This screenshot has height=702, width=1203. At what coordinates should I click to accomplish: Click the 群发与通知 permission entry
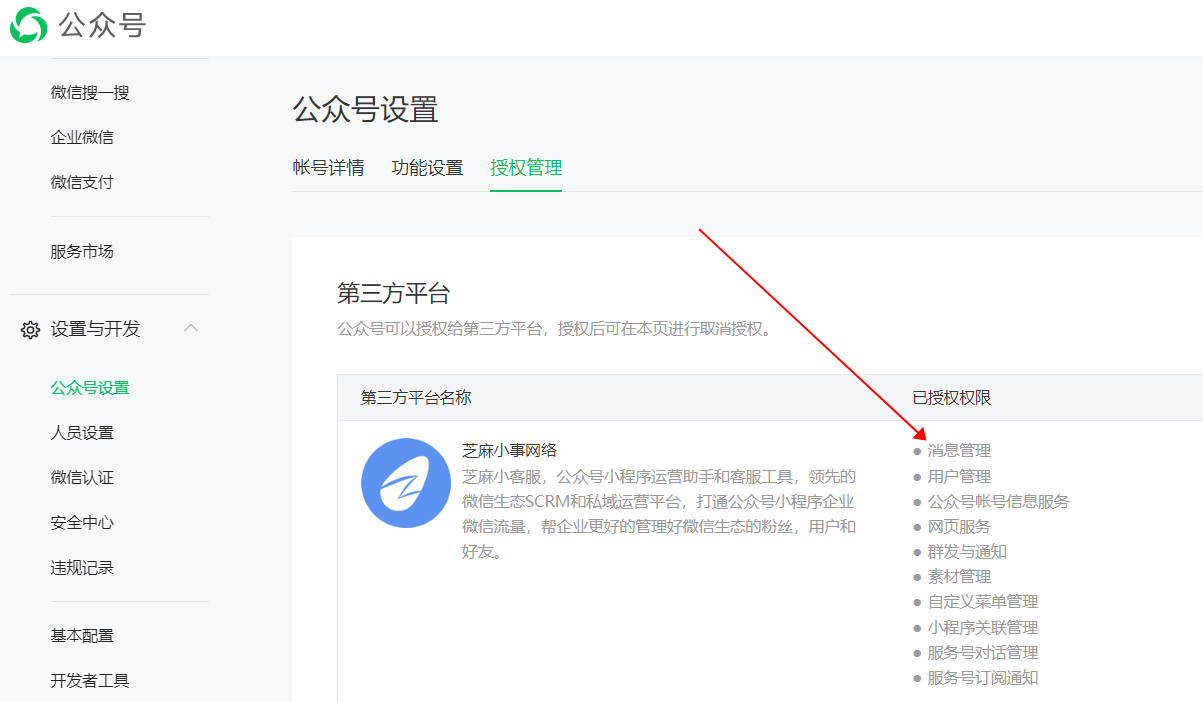pos(967,552)
